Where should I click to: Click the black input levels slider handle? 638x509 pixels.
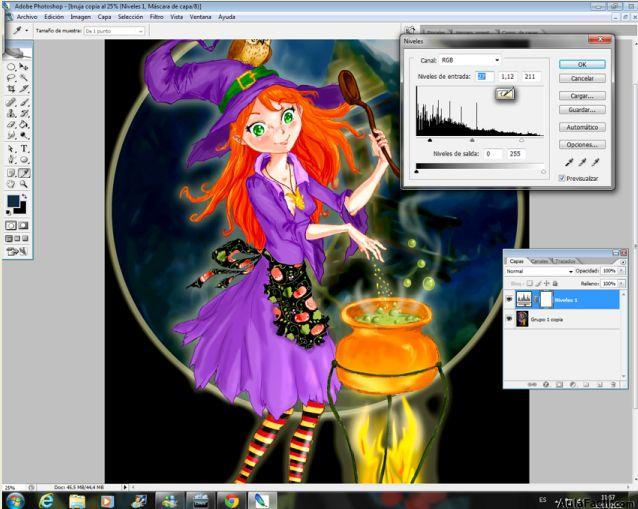click(430, 140)
